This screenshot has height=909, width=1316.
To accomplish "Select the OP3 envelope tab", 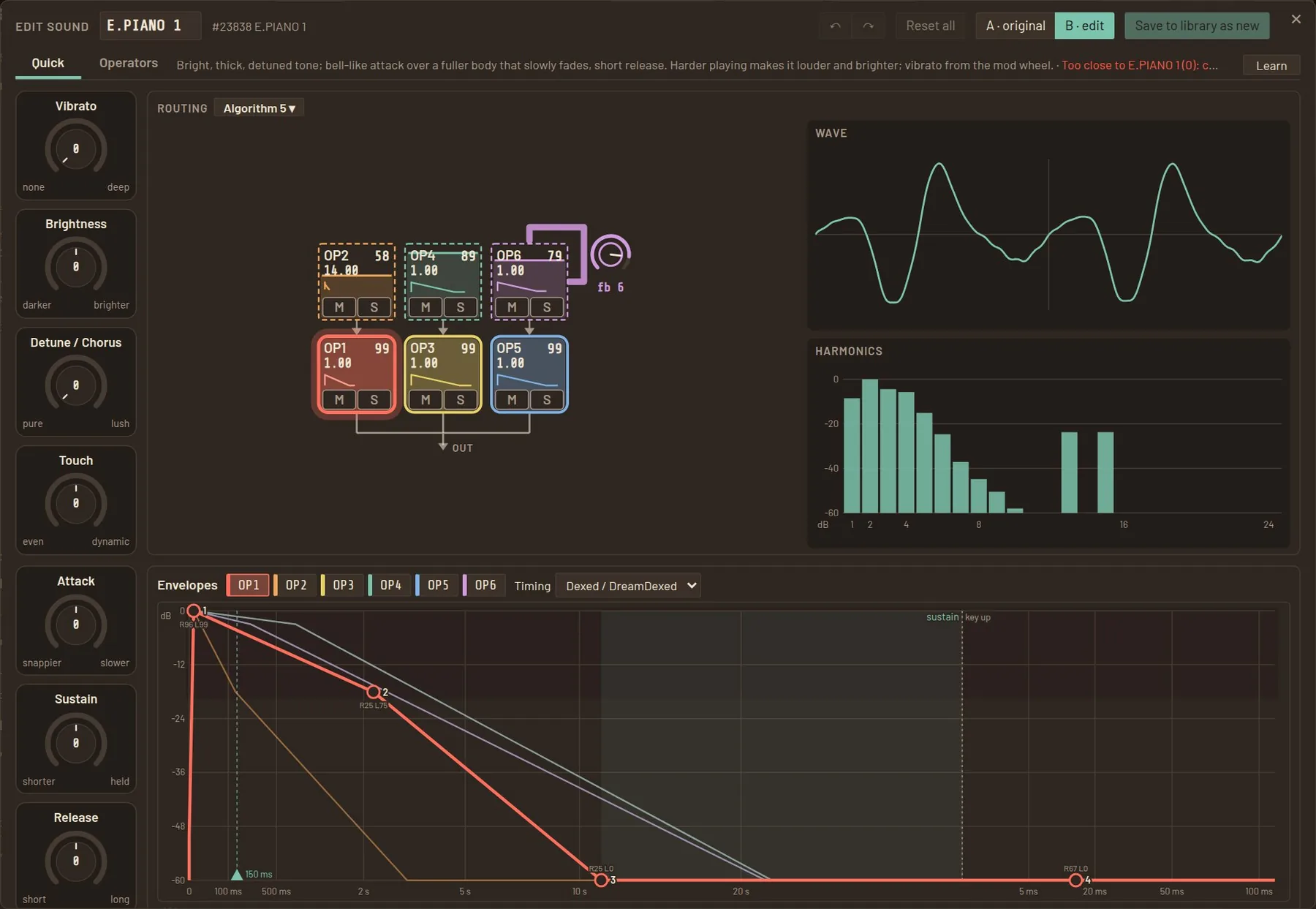I will pyautogui.click(x=343, y=585).
